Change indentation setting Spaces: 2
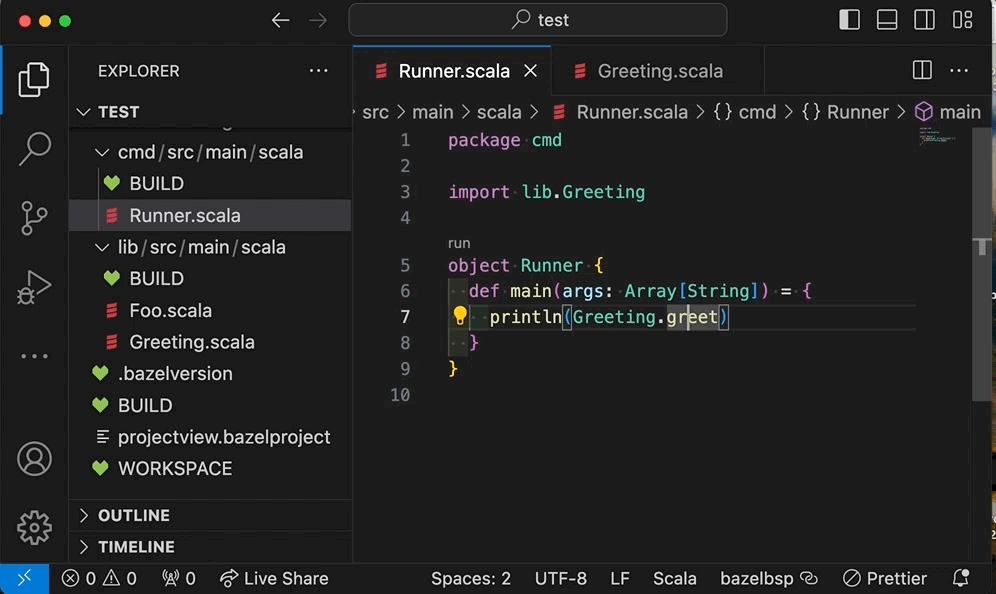The width and height of the screenshot is (996, 594). pos(471,578)
